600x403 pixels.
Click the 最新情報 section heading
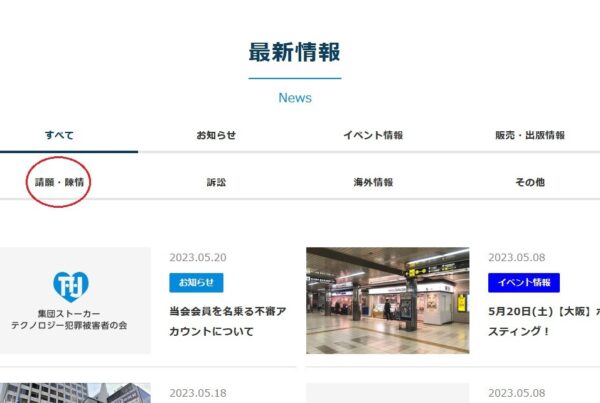[x=294, y=52]
